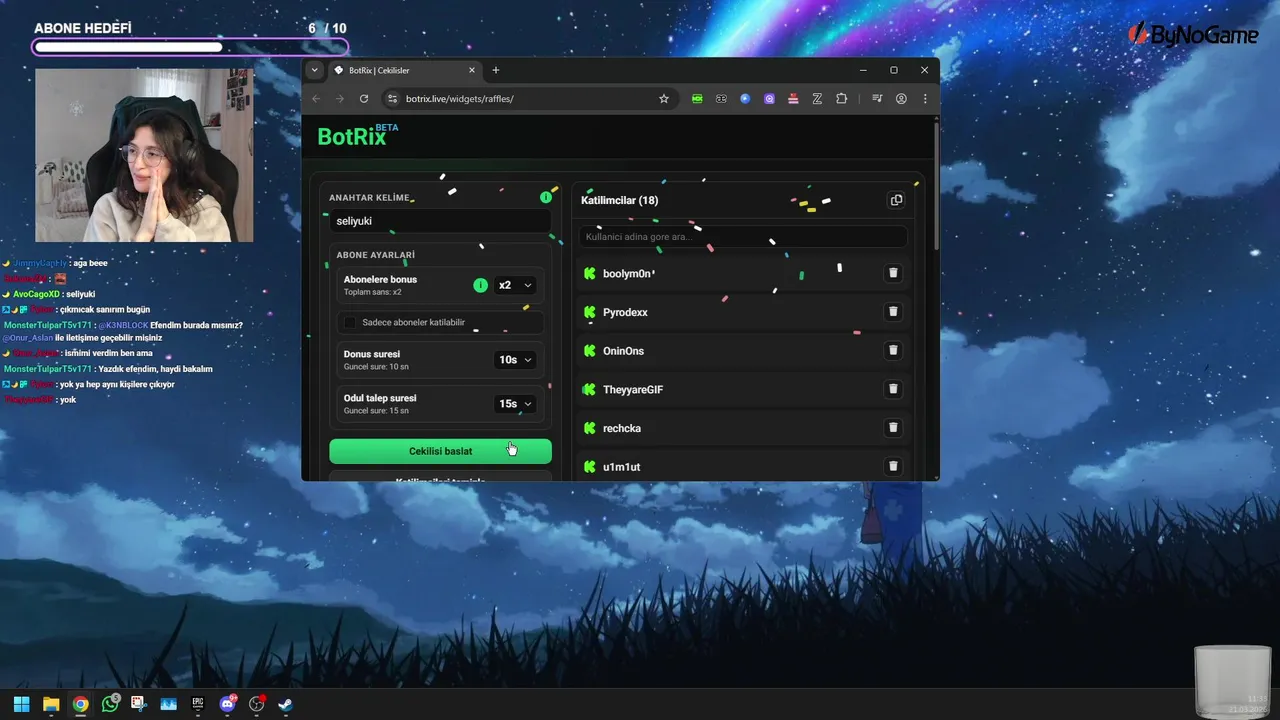Screen dimensions: 1280x720
Task: Click the Abone Ayarlari section label
Action: tap(375, 255)
